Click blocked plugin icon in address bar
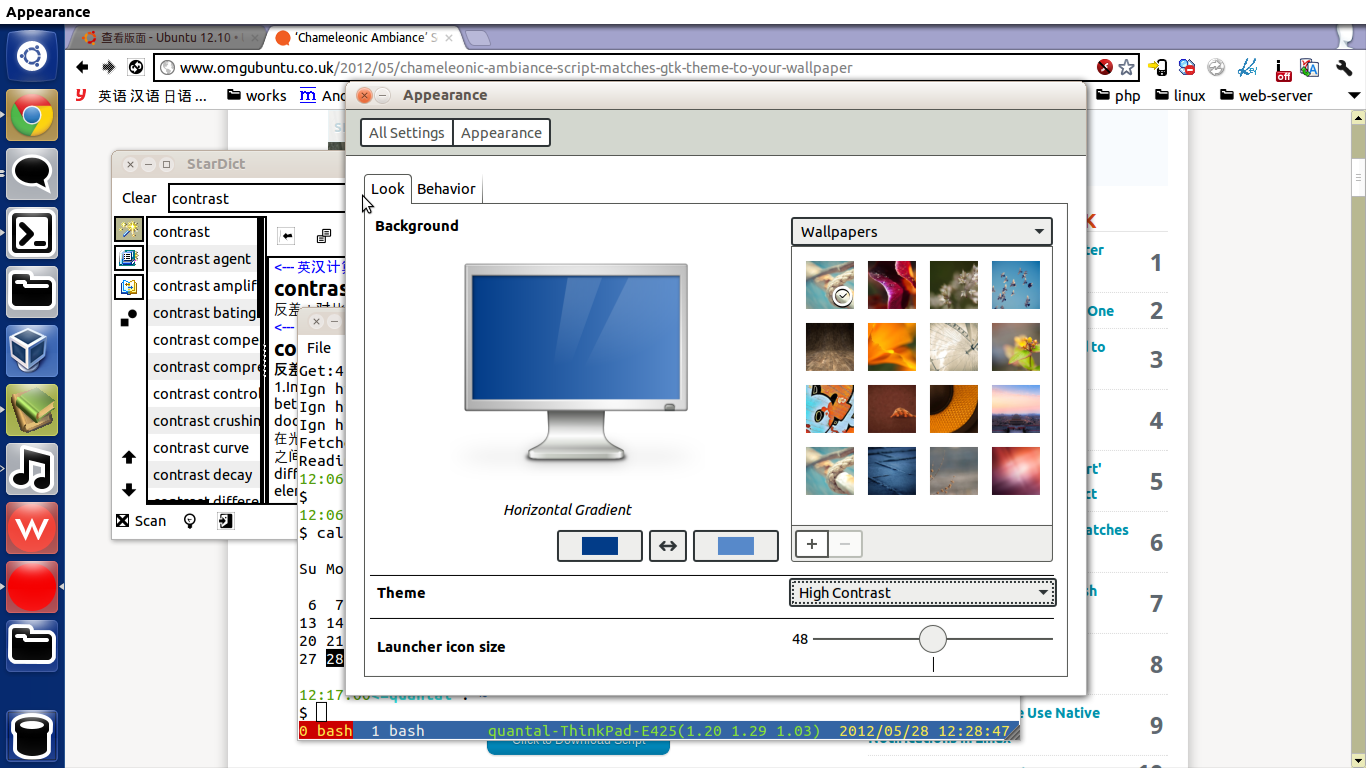 click(x=1104, y=67)
